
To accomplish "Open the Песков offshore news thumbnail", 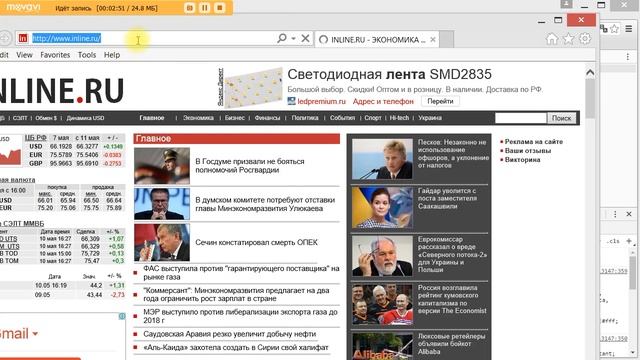I will 382,159.
